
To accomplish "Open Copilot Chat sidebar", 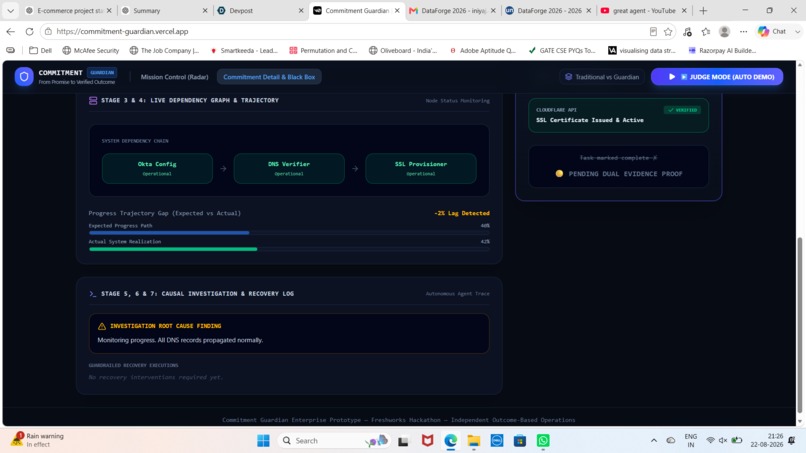I will coord(772,31).
